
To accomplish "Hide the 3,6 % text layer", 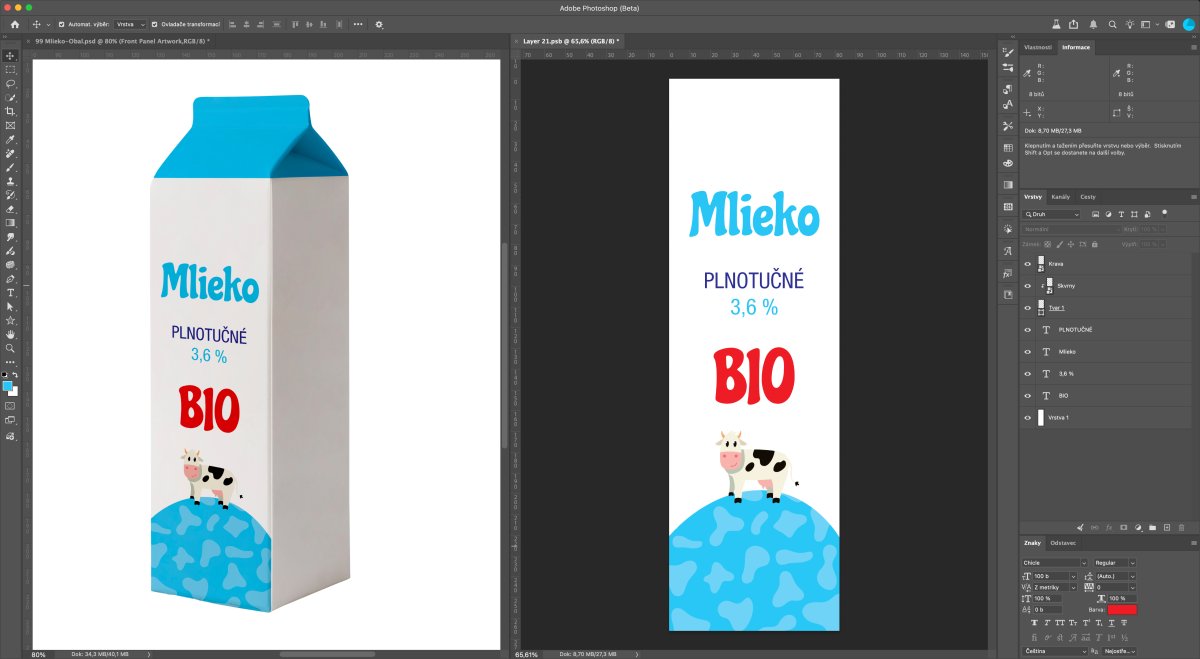I will pyautogui.click(x=1027, y=374).
